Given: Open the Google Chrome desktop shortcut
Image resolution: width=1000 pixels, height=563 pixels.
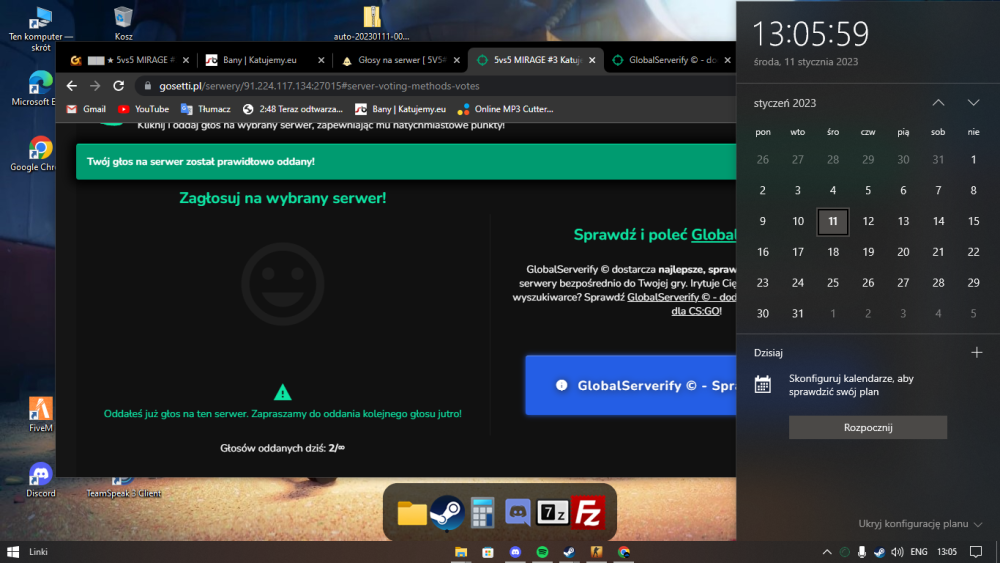Looking at the screenshot, I should click(x=37, y=154).
